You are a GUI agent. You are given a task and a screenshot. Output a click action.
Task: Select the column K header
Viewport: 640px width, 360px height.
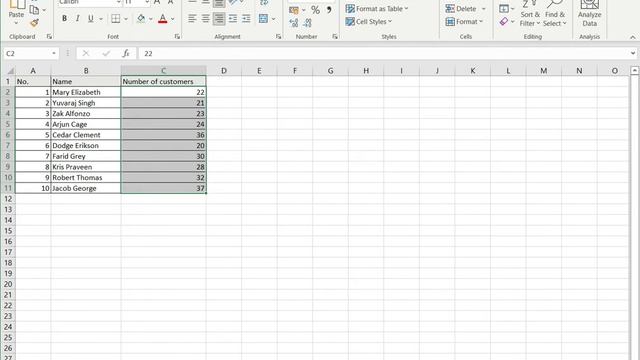point(473,71)
